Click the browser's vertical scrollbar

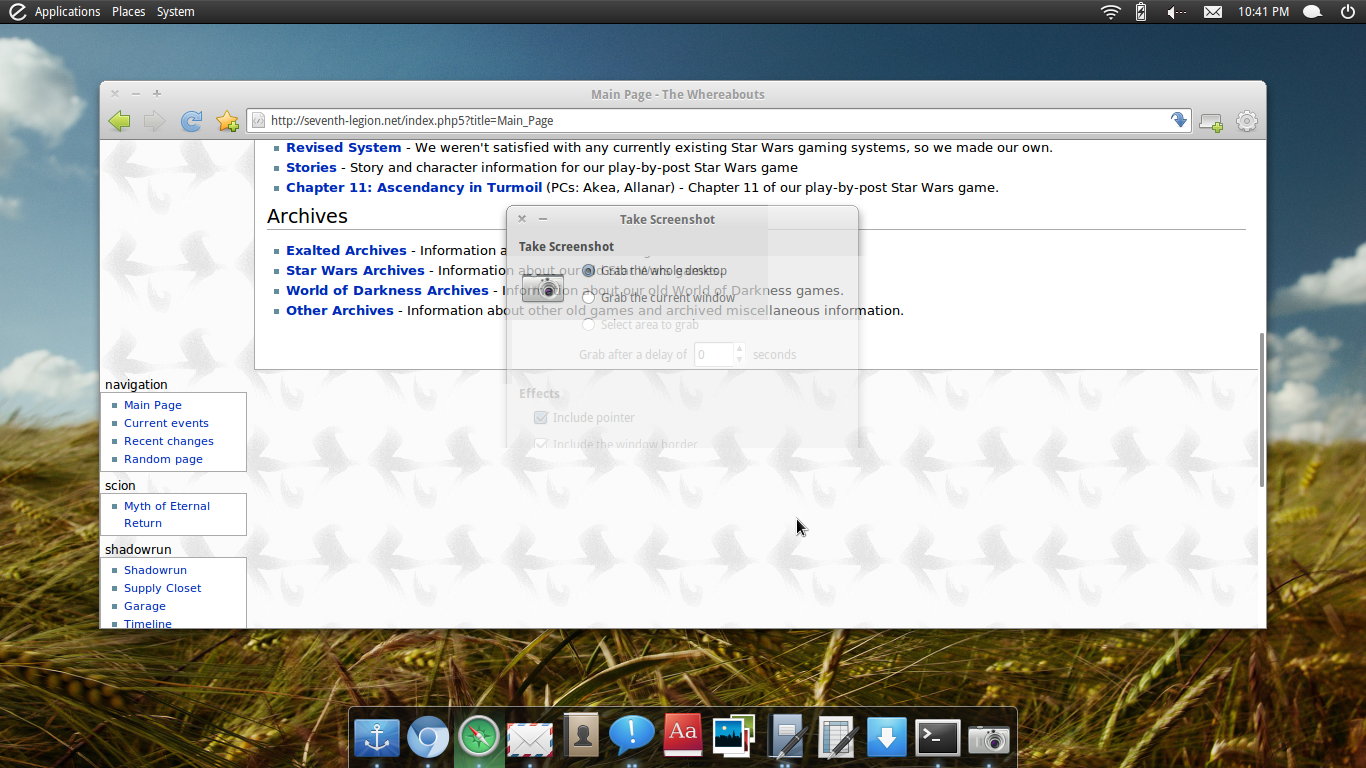point(1261,410)
